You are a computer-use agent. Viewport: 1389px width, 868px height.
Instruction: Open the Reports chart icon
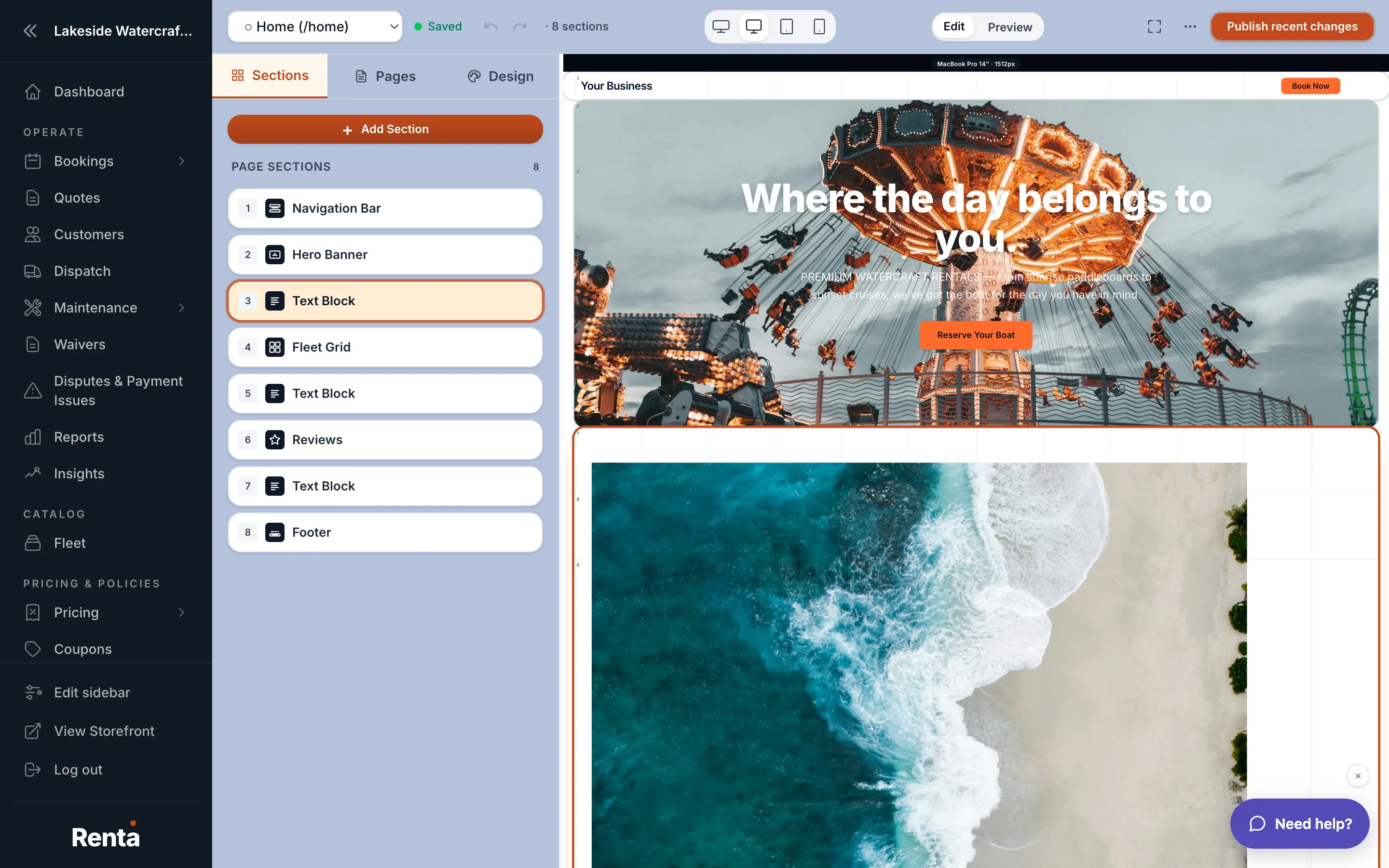pyautogui.click(x=33, y=437)
